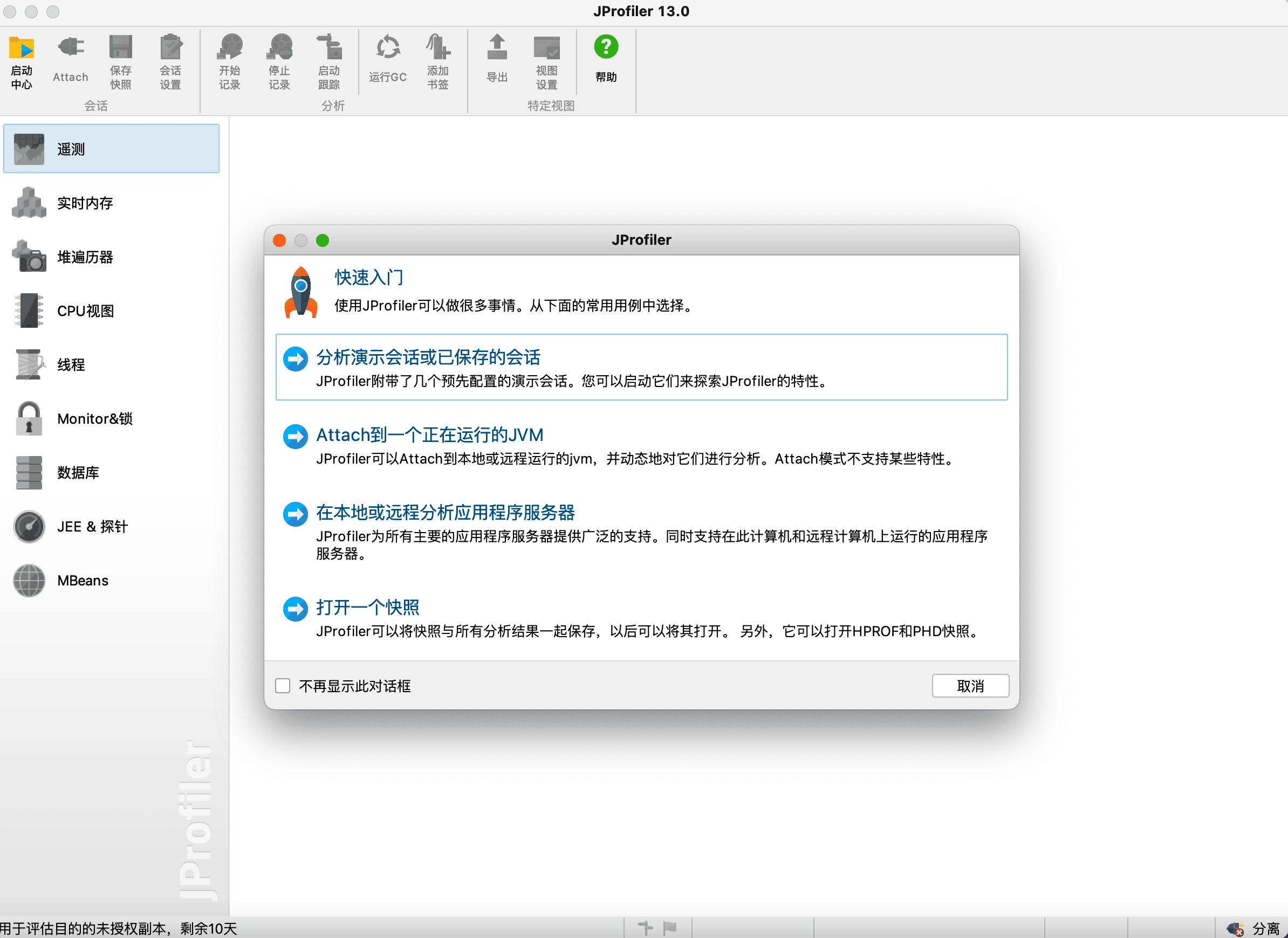Select 线程 threads in sidebar
This screenshot has height=938, width=1288.
[x=71, y=365]
